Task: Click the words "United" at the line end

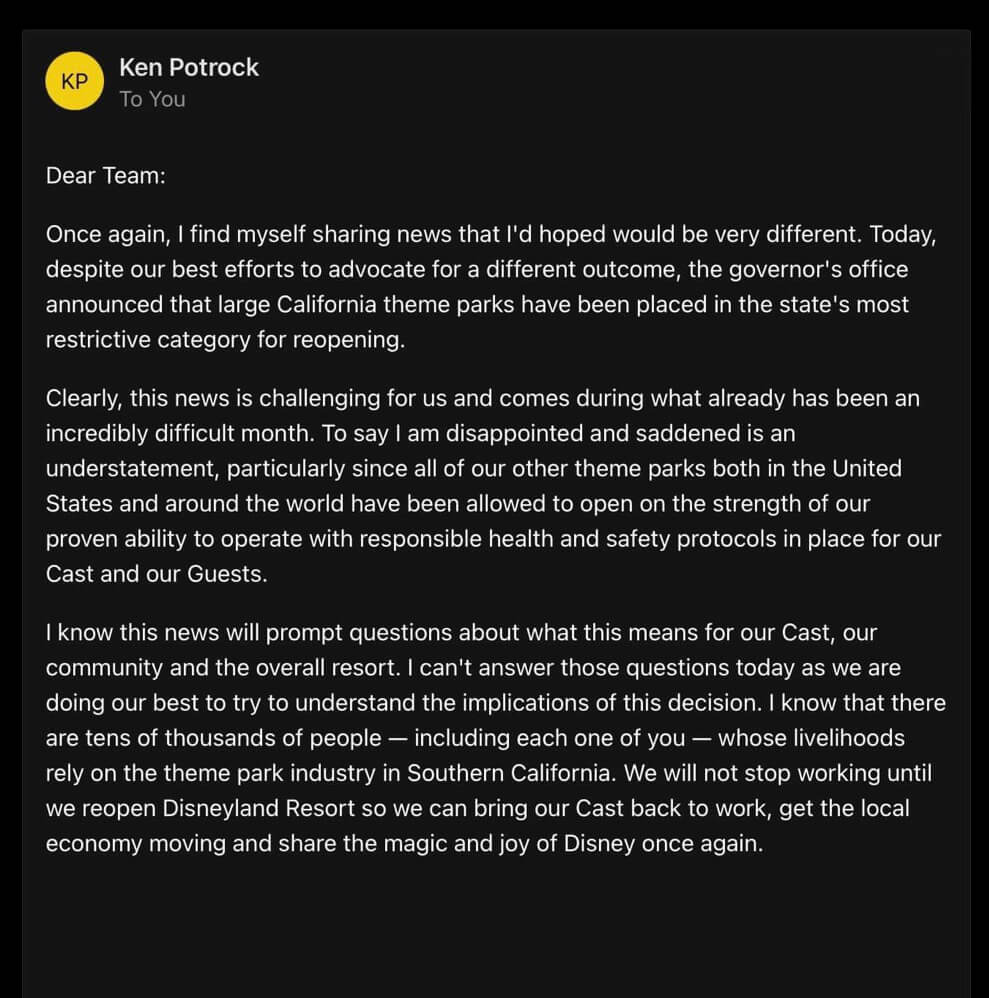Action: coord(867,468)
